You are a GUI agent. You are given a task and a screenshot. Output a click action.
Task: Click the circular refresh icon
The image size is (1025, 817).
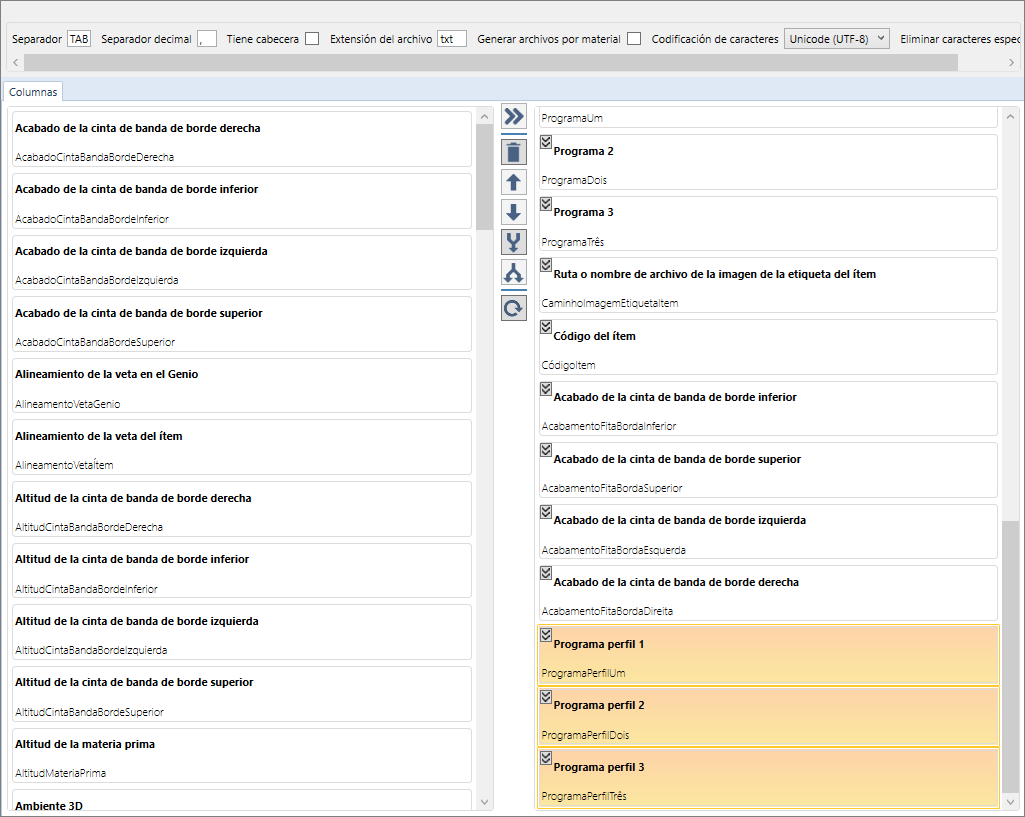pyautogui.click(x=514, y=308)
